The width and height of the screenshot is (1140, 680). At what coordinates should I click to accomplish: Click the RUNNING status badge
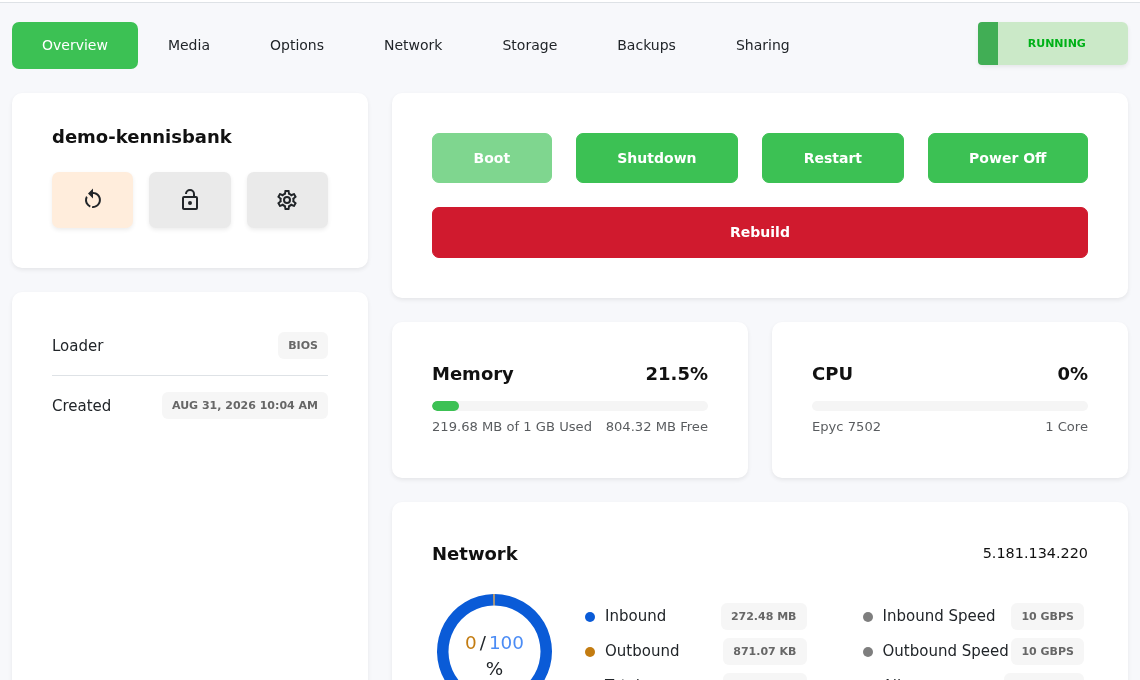1053,44
